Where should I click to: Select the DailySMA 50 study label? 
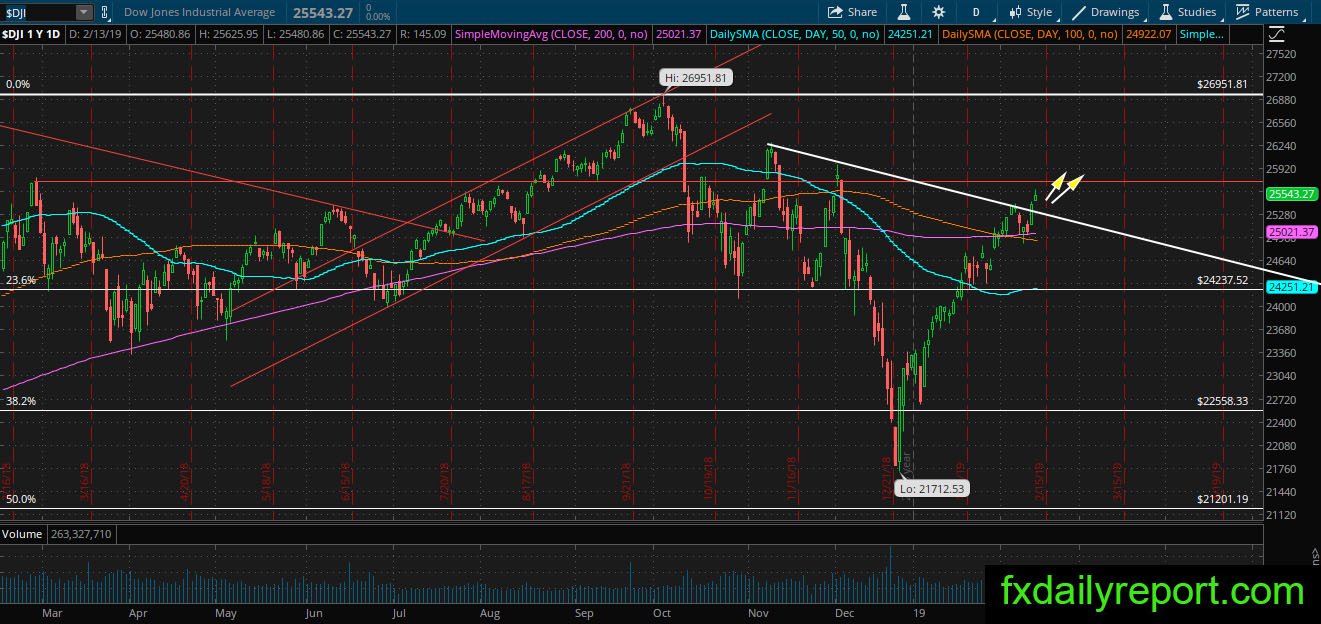click(x=795, y=34)
